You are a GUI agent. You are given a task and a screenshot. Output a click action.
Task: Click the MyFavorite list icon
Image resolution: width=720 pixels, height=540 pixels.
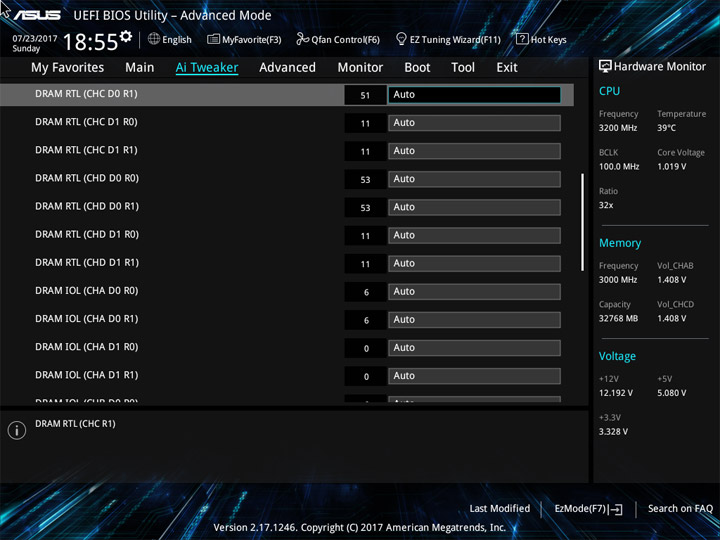point(213,39)
